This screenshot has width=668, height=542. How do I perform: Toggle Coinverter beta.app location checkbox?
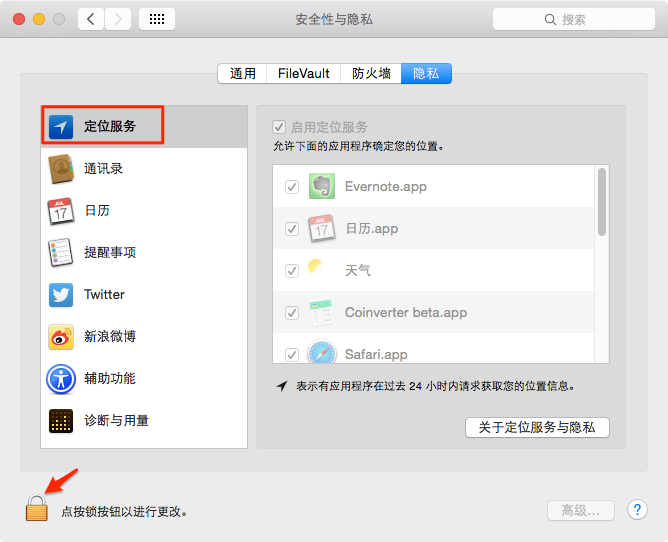point(292,313)
